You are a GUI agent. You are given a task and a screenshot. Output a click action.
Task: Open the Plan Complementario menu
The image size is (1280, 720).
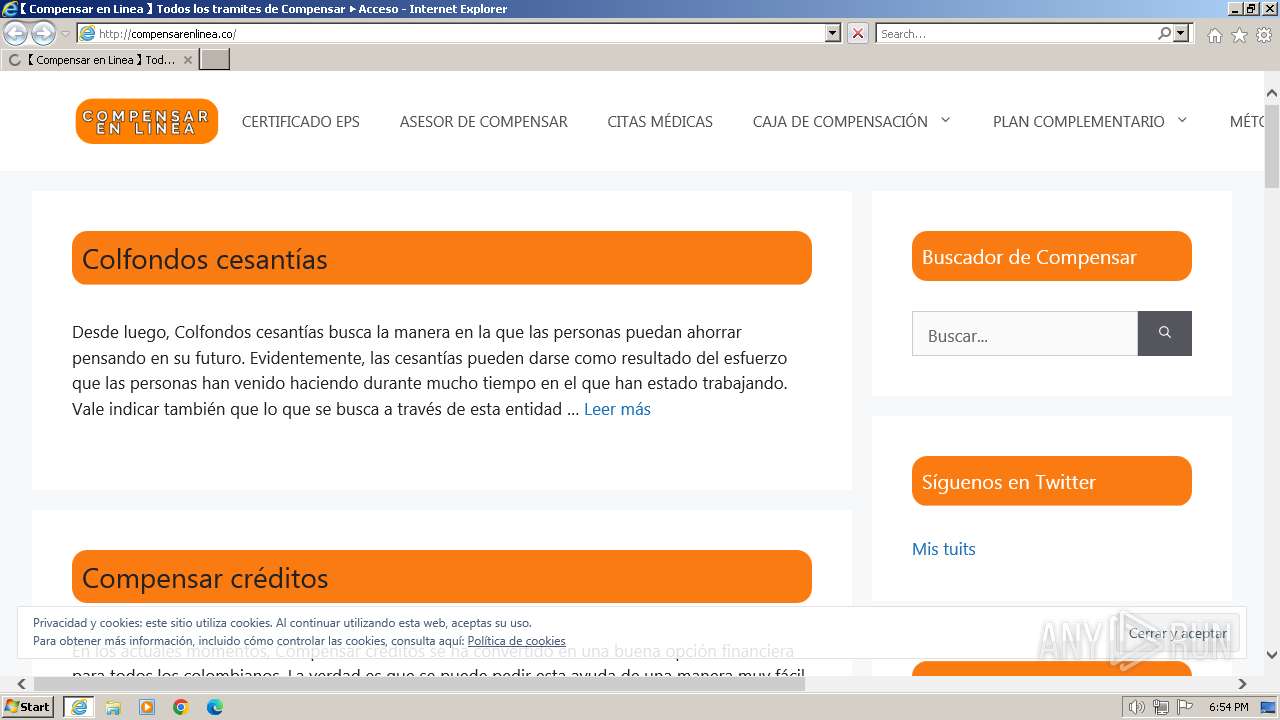(x=1078, y=121)
